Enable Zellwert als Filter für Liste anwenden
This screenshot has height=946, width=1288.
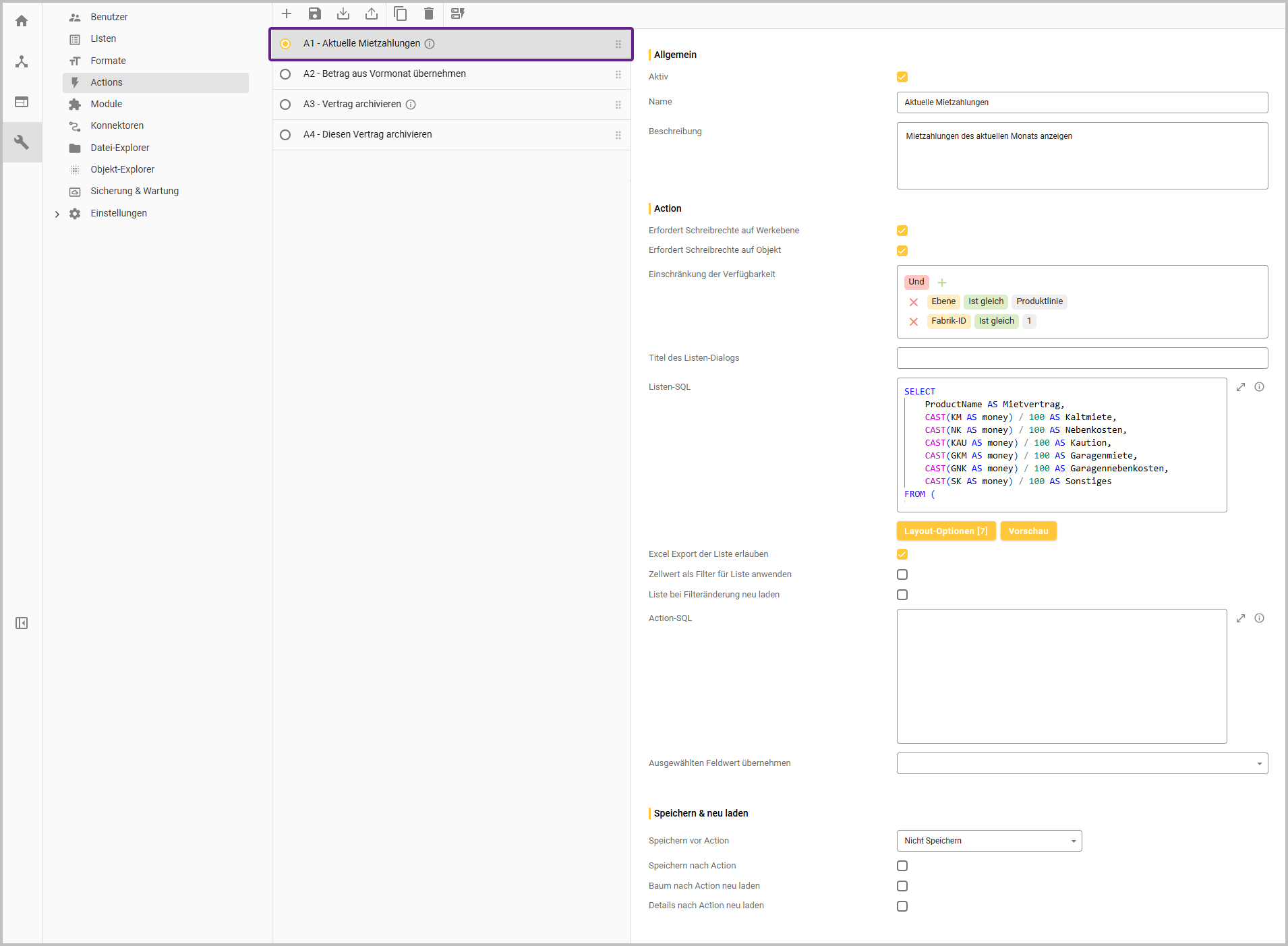[x=902, y=574]
